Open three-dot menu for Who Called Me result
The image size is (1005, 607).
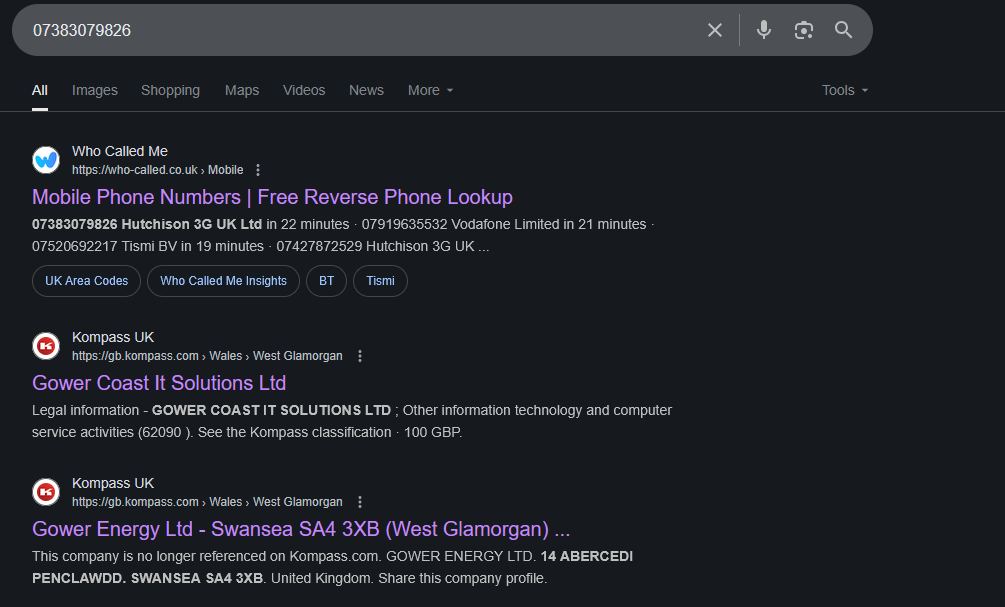(x=258, y=170)
